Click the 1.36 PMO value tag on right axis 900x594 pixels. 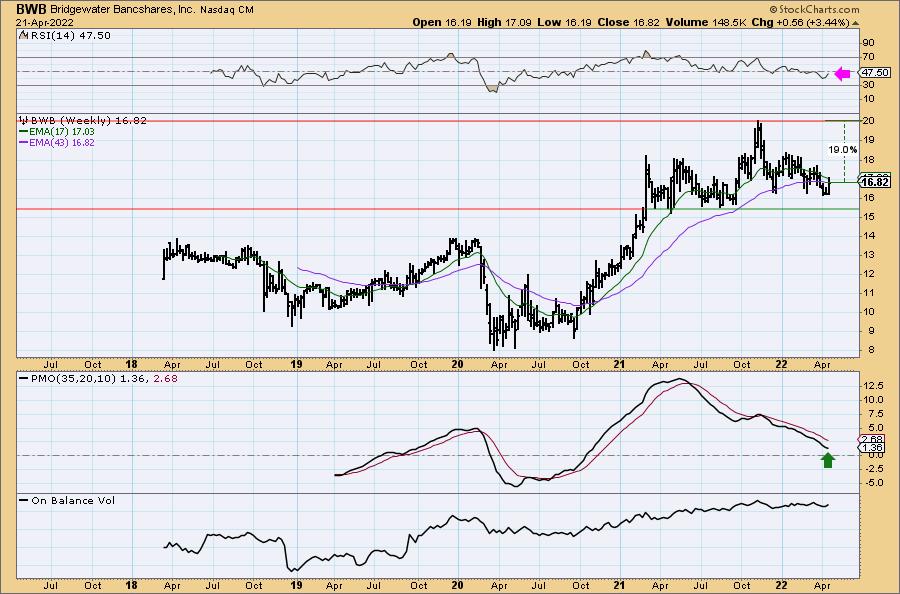pos(872,448)
